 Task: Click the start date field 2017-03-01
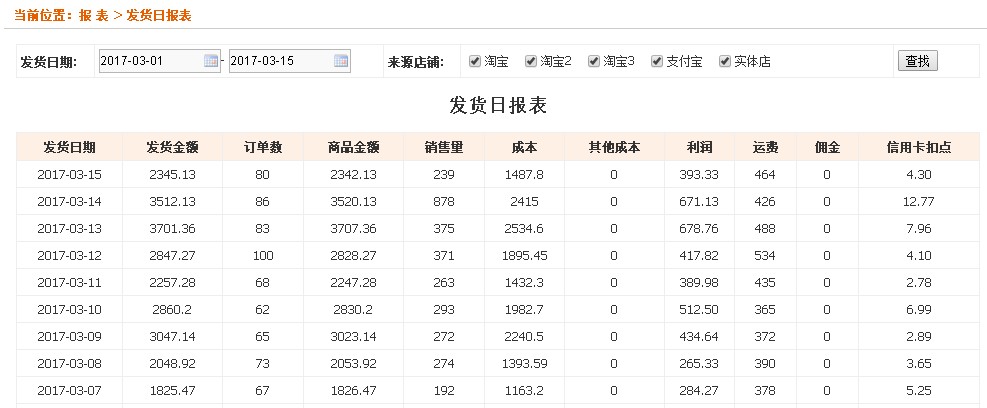pos(150,61)
